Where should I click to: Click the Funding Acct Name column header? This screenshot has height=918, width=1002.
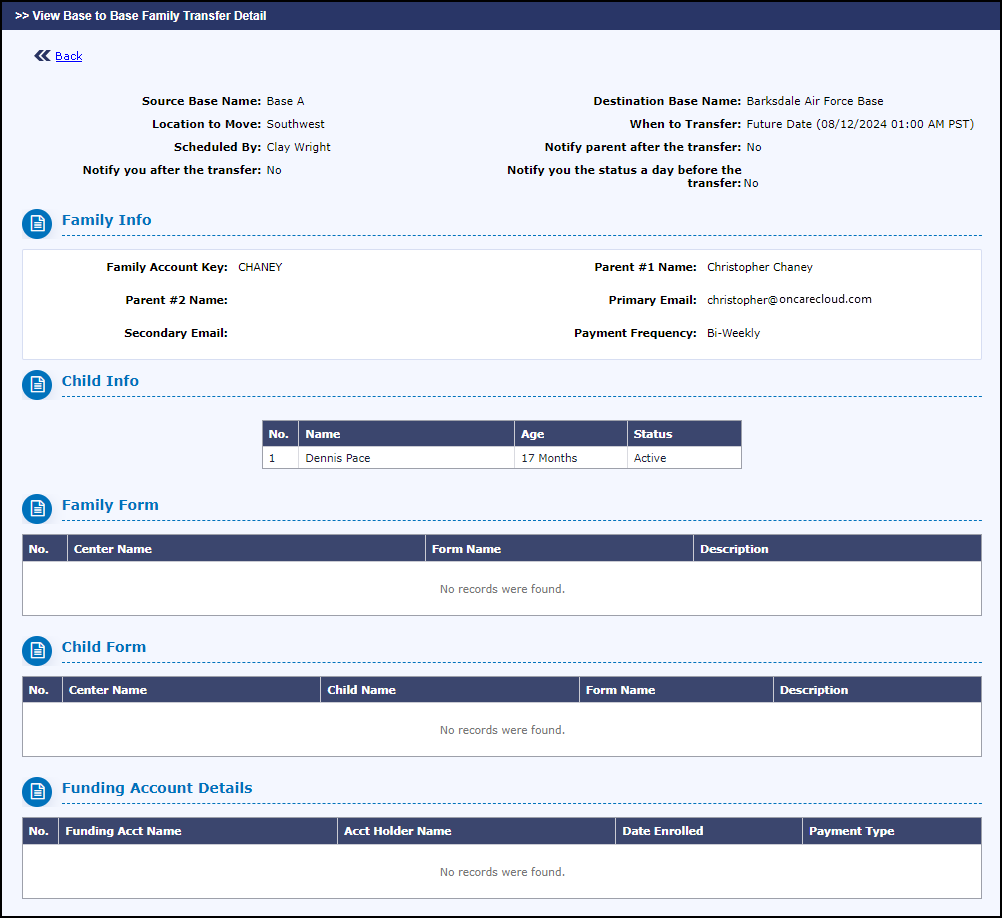tap(197, 831)
